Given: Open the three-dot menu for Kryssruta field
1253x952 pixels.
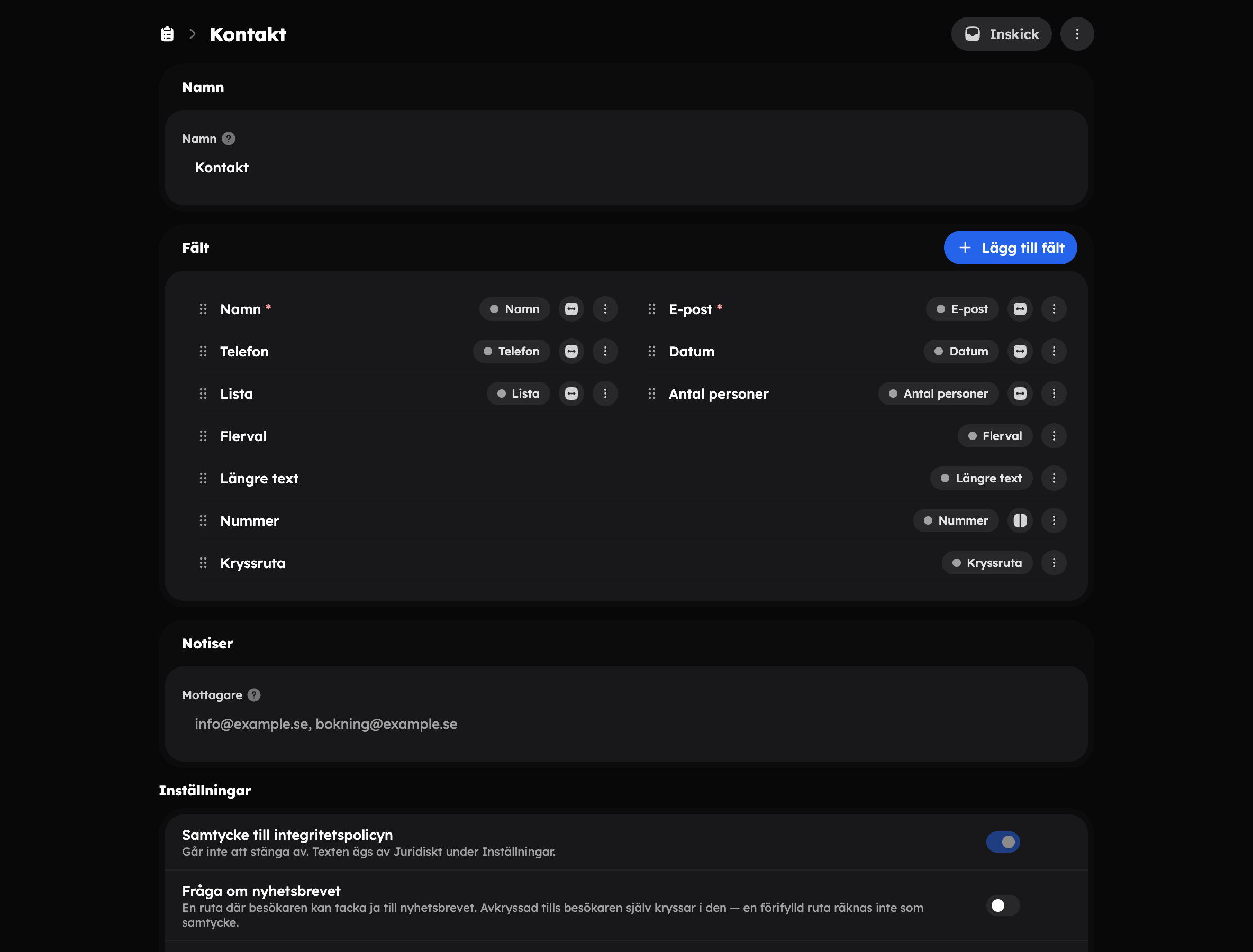Looking at the screenshot, I should 1054,563.
